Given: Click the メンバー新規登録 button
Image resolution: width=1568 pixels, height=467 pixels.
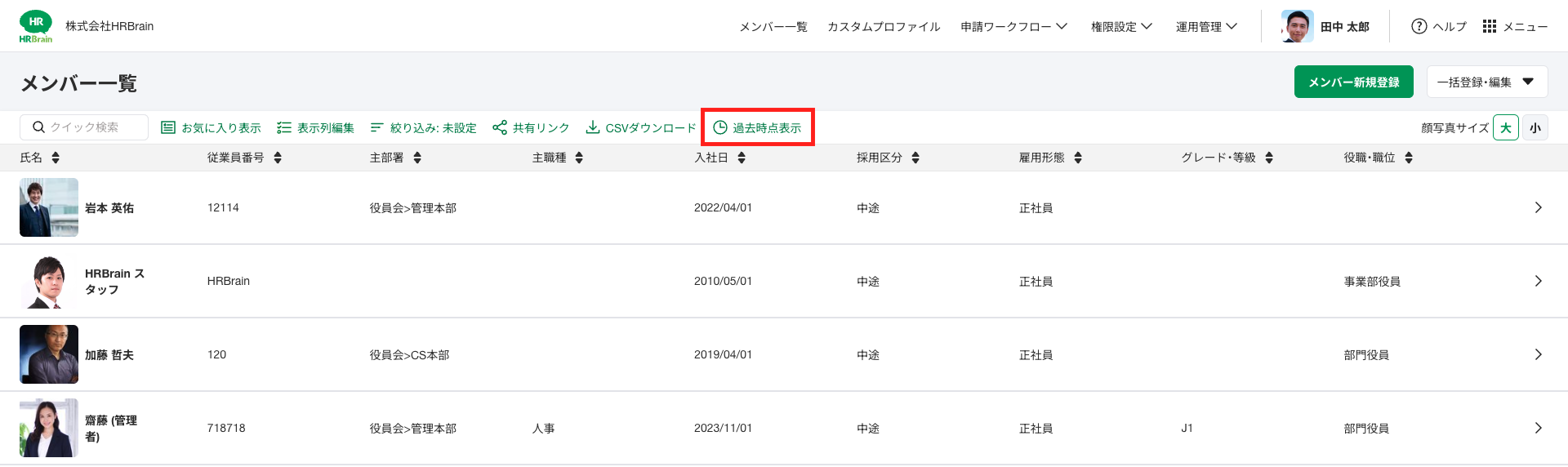Looking at the screenshot, I should [1354, 82].
